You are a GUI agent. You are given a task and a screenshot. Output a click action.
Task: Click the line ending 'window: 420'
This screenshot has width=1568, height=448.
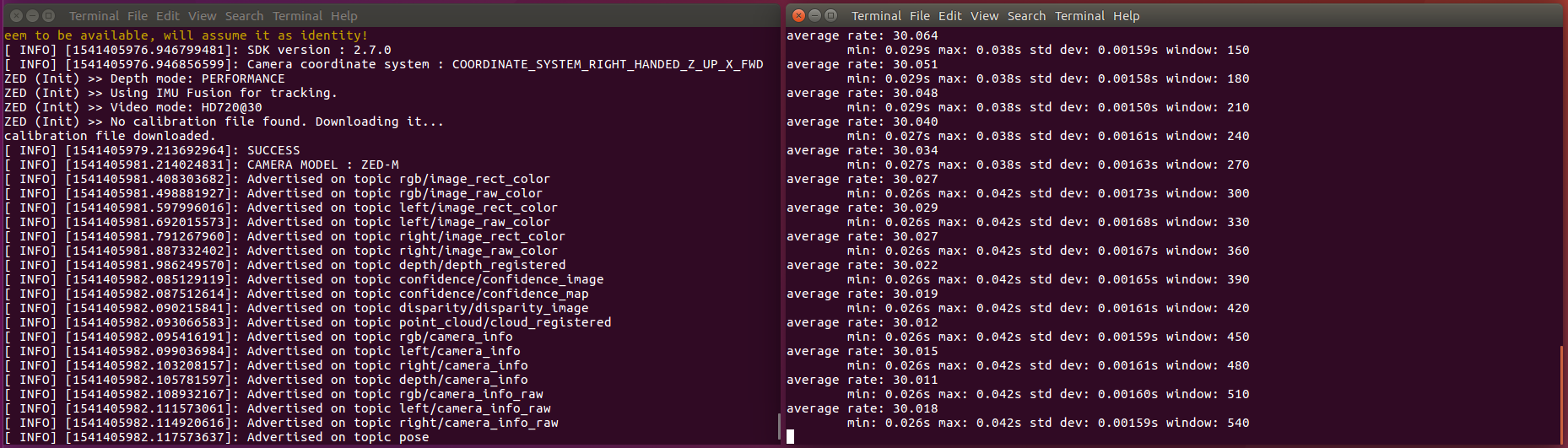pyautogui.click(x=1048, y=308)
